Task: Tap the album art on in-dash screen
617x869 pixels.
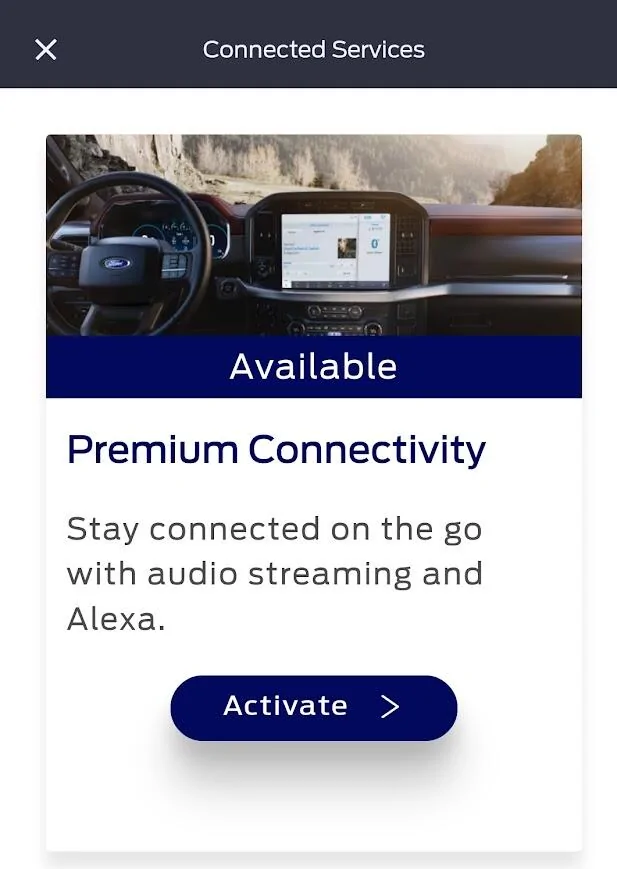Action: [x=347, y=248]
